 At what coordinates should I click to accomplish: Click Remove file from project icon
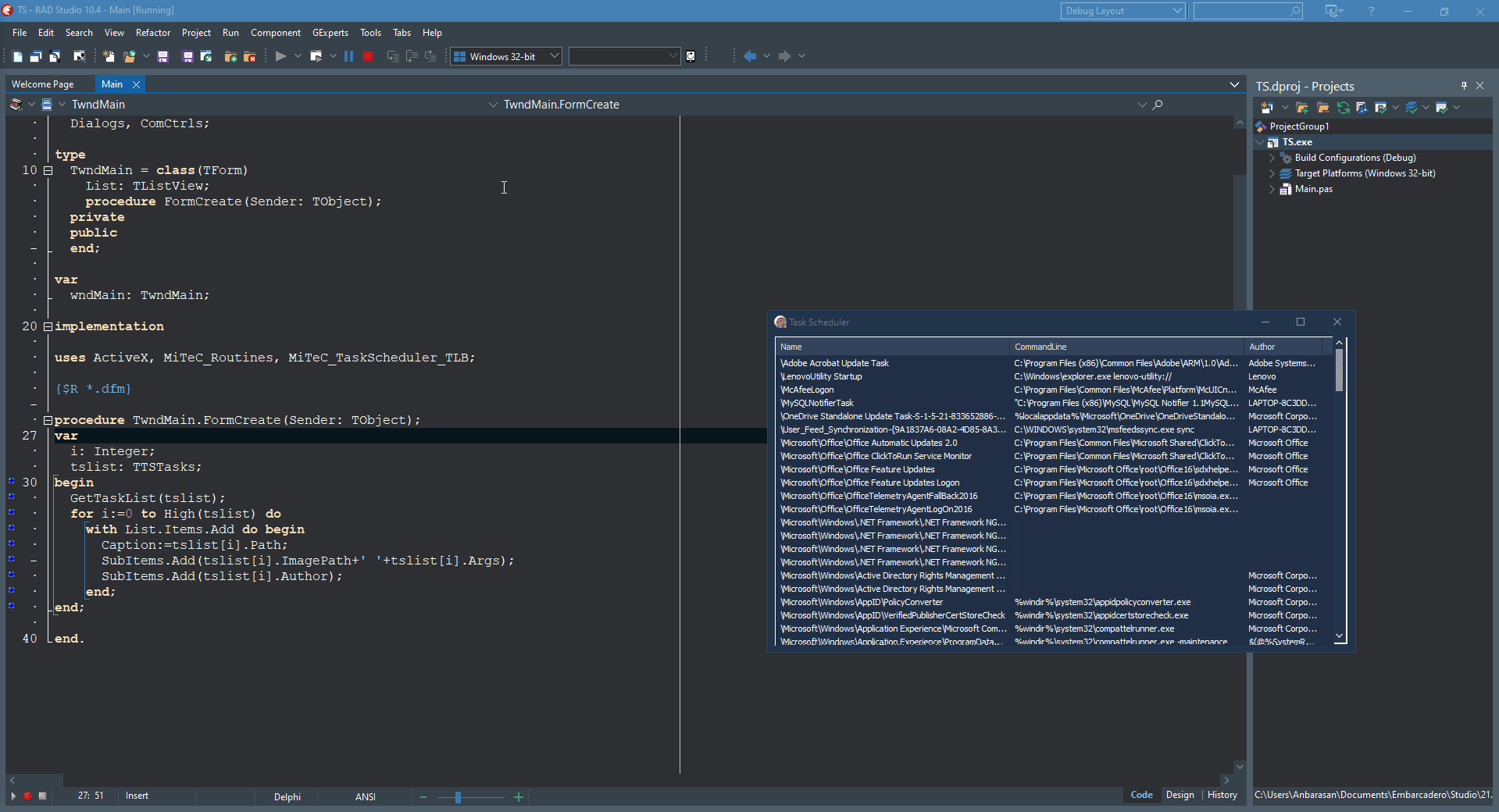pyautogui.click(x=250, y=56)
